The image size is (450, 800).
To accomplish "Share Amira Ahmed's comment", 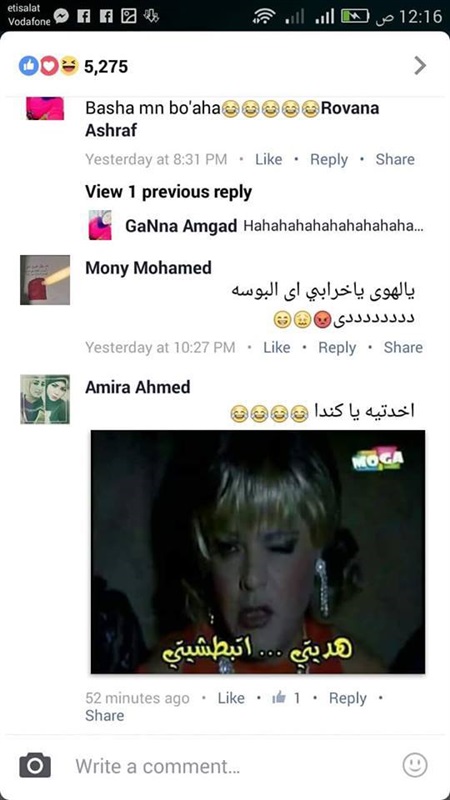I will tap(104, 715).
